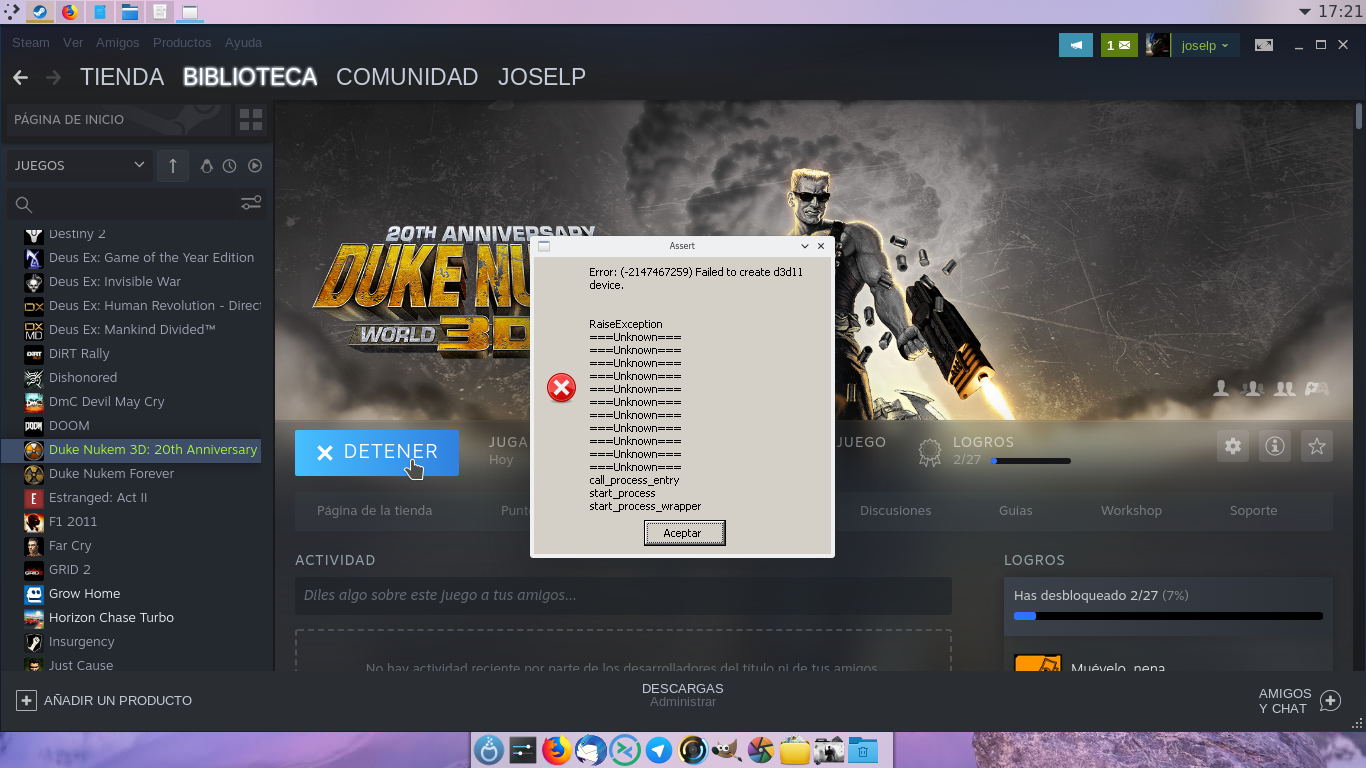
Task: Open the inbox with 1 new message
Action: click(x=1119, y=45)
